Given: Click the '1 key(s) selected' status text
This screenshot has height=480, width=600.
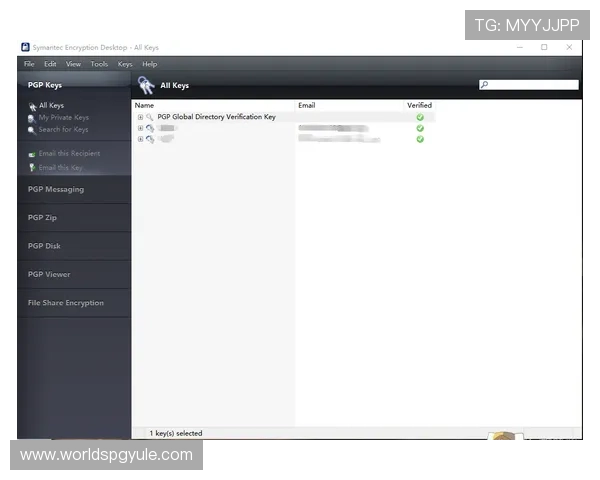Looking at the screenshot, I should pyautogui.click(x=176, y=433).
